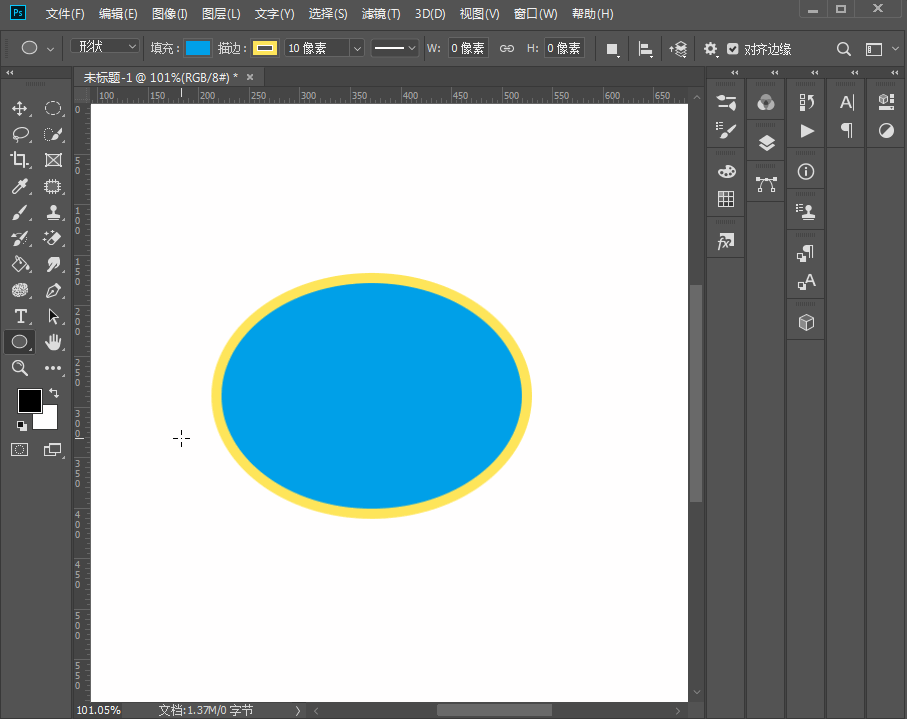Select the Eyedropper tool
Screen dimensions: 907x719
click(x=20, y=186)
